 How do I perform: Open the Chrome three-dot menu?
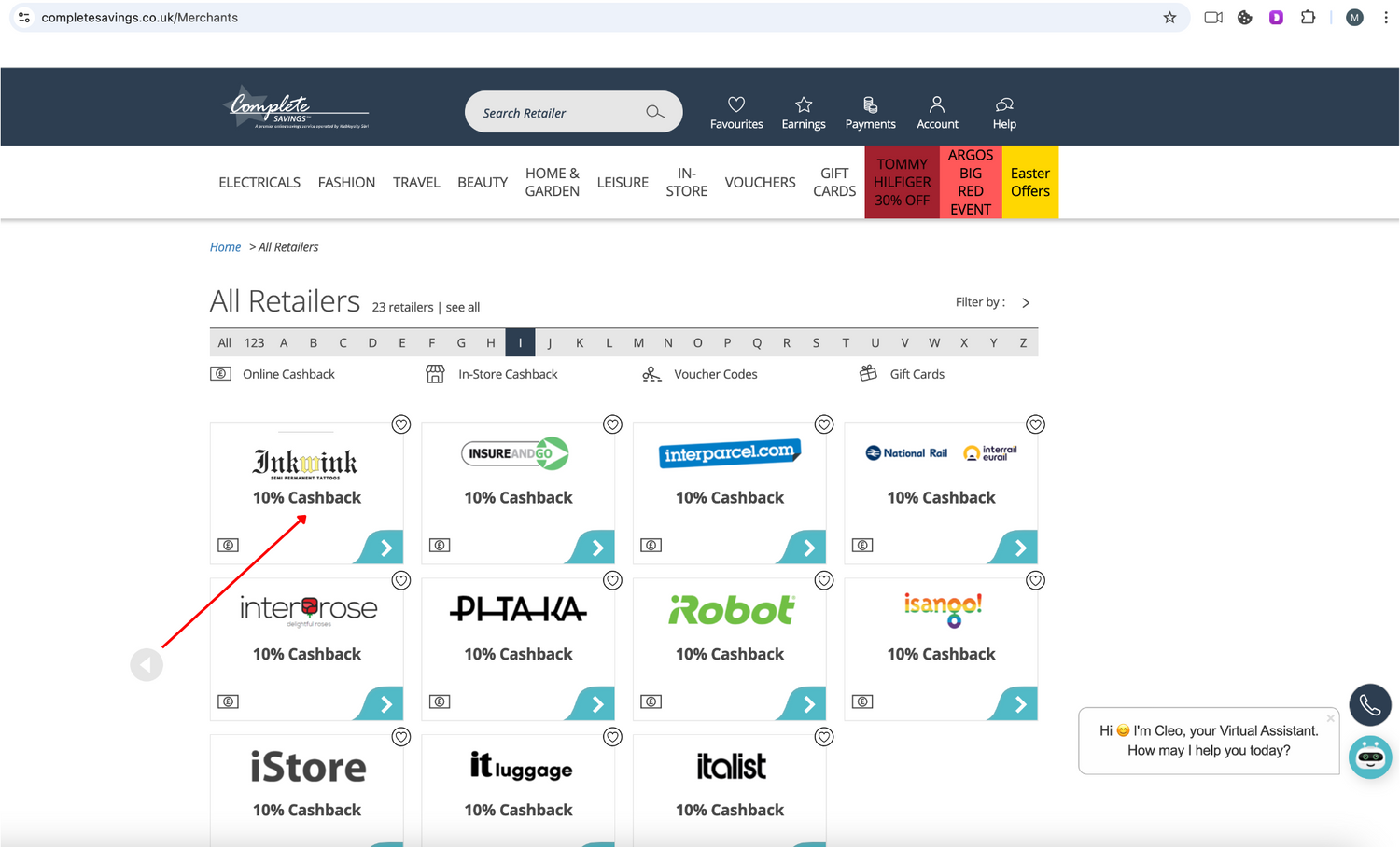point(1386,18)
